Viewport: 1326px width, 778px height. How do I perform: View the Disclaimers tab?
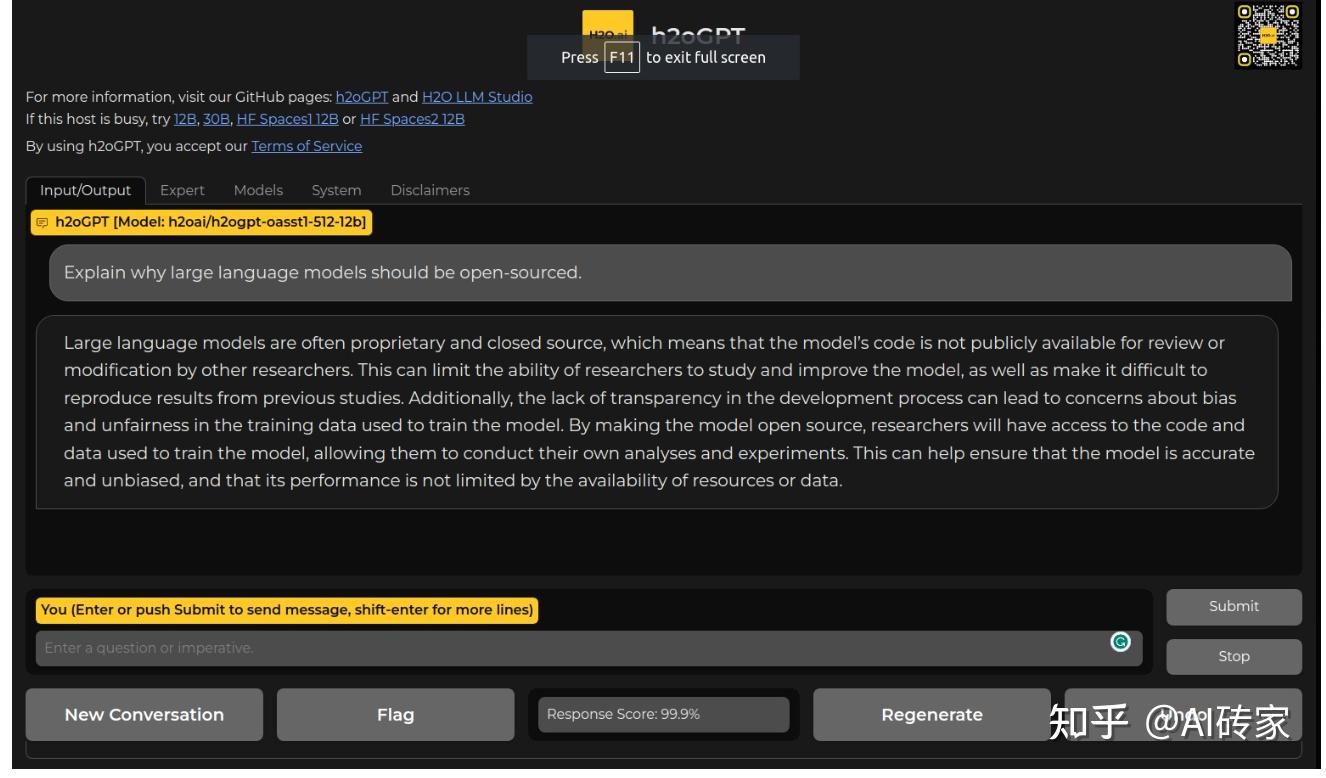click(x=430, y=190)
